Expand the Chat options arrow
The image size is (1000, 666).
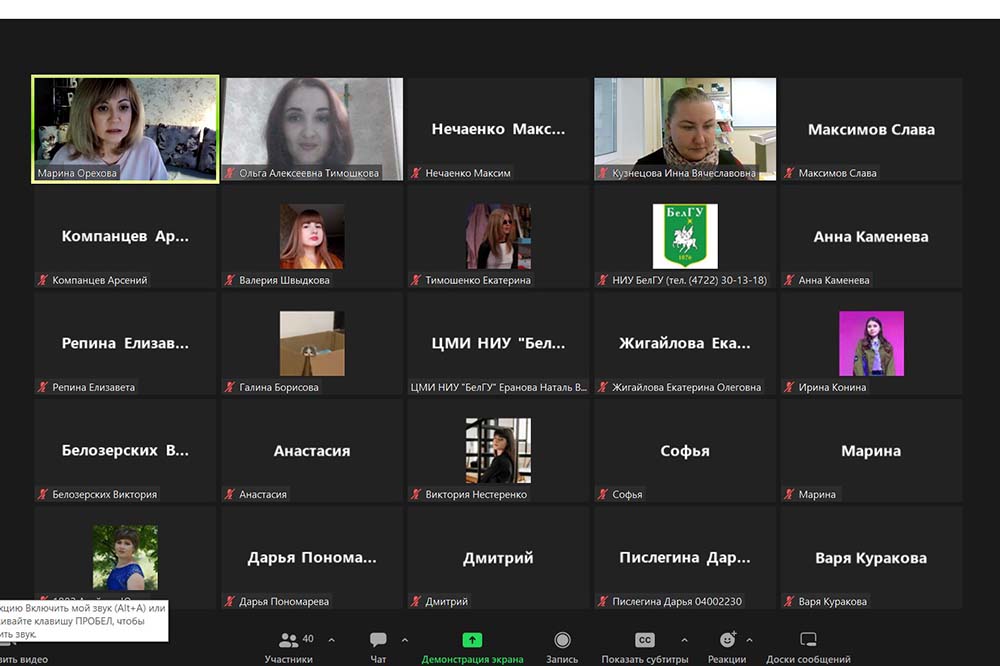coord(404,639)
